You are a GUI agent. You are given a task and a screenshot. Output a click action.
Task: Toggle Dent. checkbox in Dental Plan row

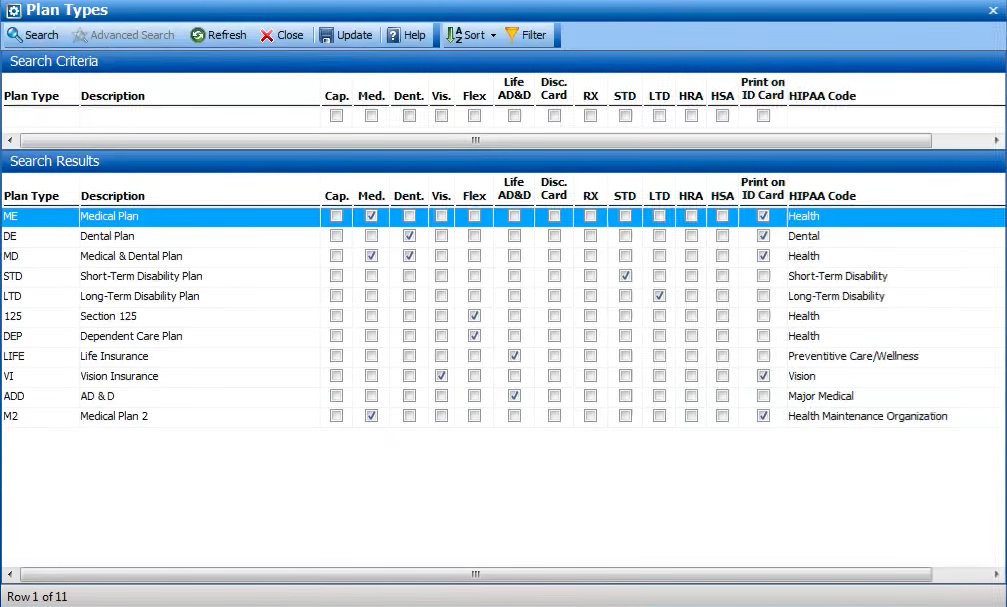(x=409, y=236)
